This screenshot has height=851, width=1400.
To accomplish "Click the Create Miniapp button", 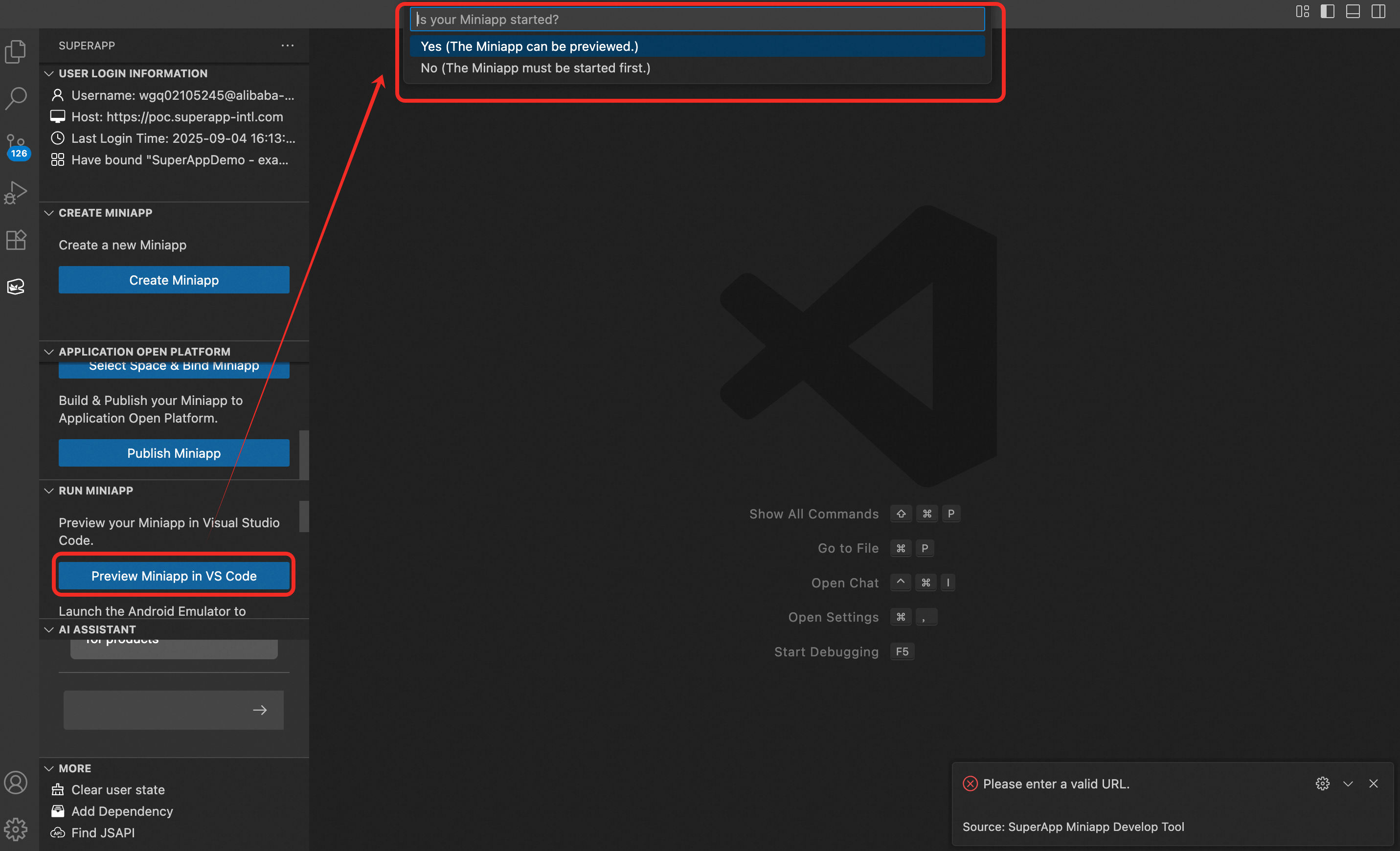I will (174, 279).
